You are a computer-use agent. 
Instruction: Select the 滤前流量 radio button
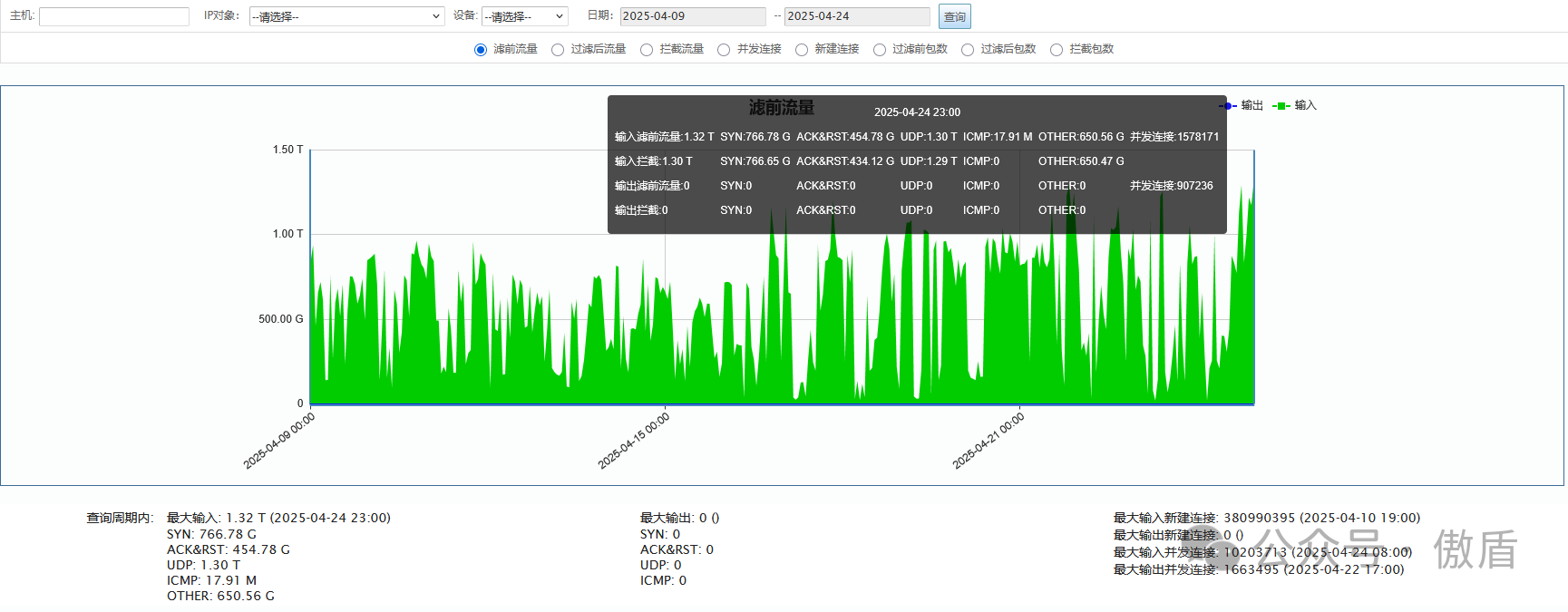pos(481,50)
